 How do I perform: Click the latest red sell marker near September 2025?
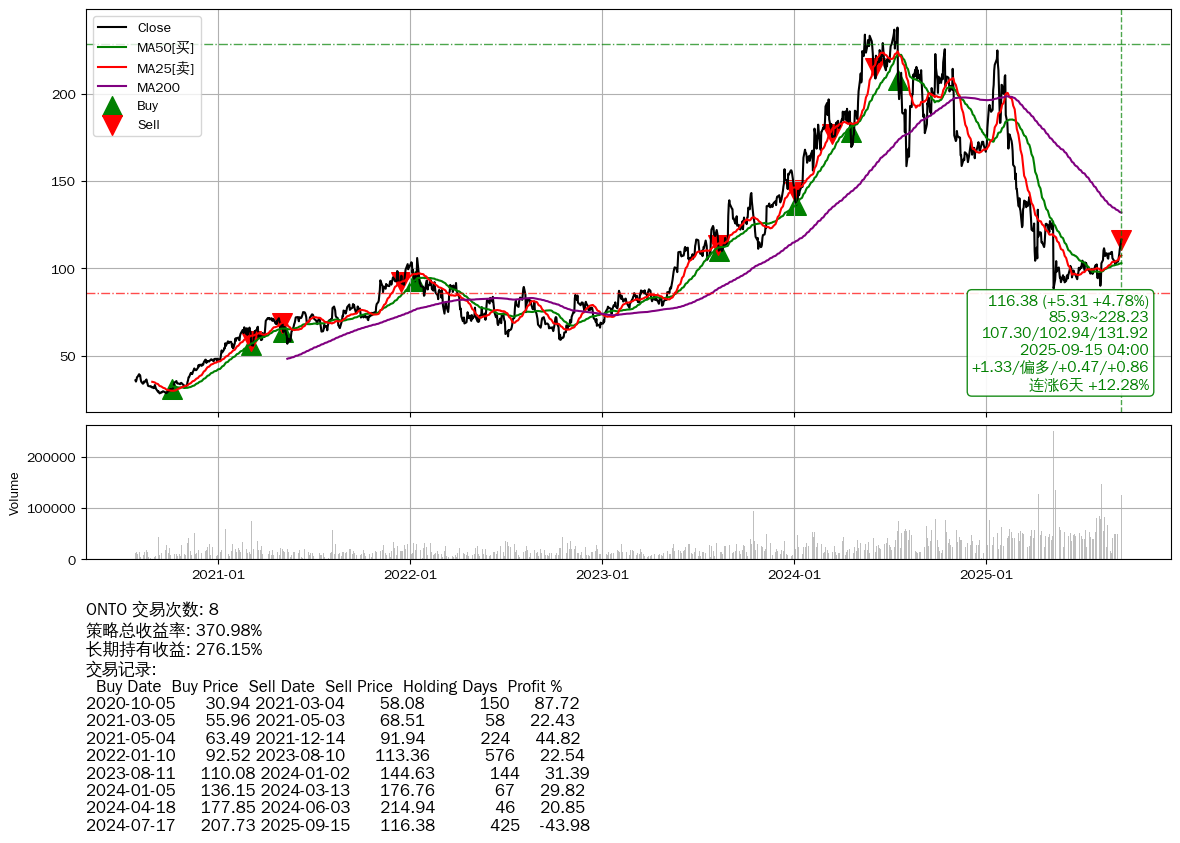tap(1121, 240)
